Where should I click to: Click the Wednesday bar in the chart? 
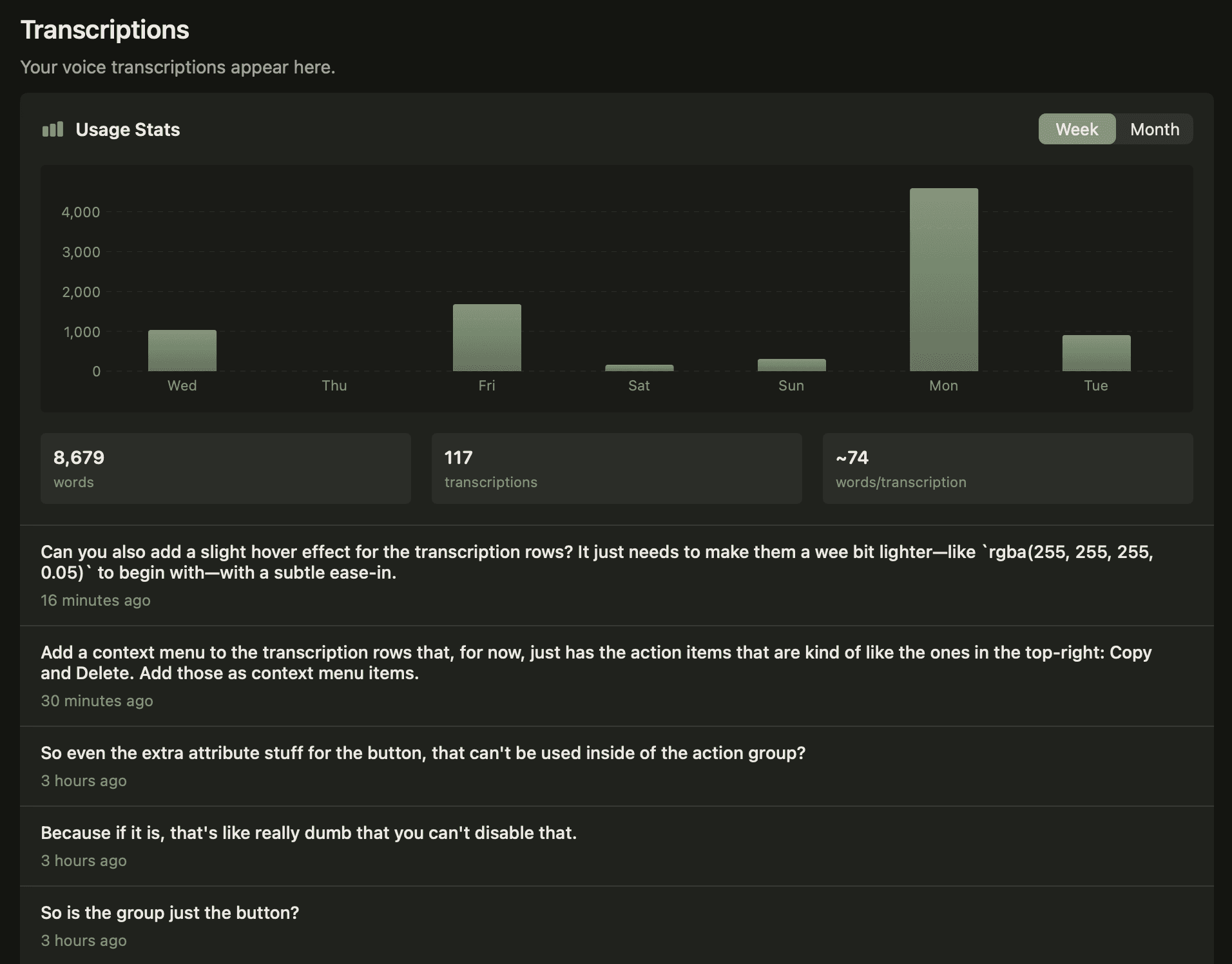coord(182,351)
